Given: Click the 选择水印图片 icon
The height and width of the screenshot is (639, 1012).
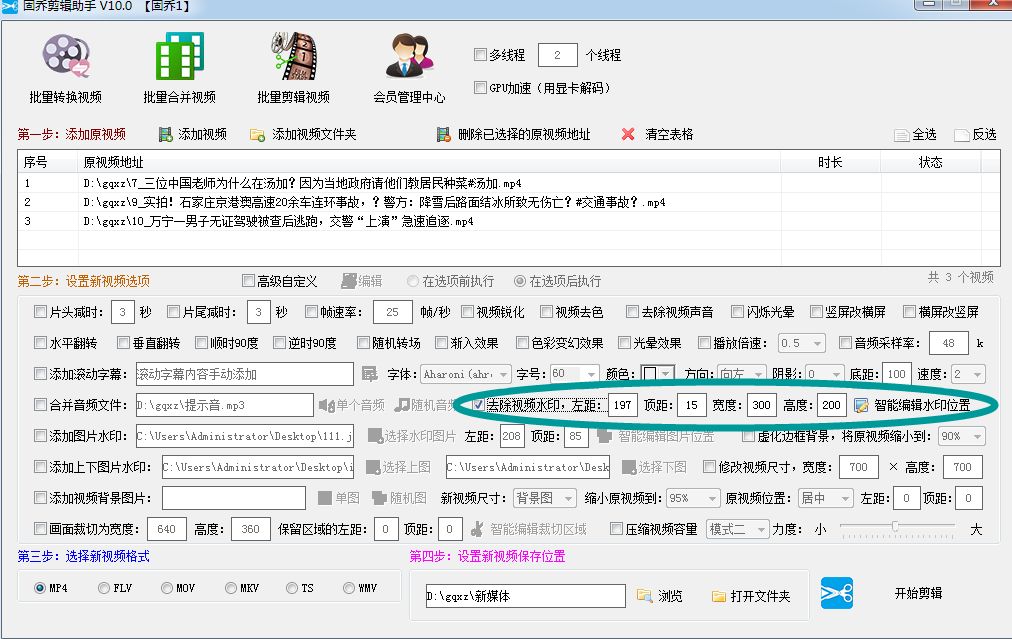Looking at the screenshot, I should (x=375, y=436).
